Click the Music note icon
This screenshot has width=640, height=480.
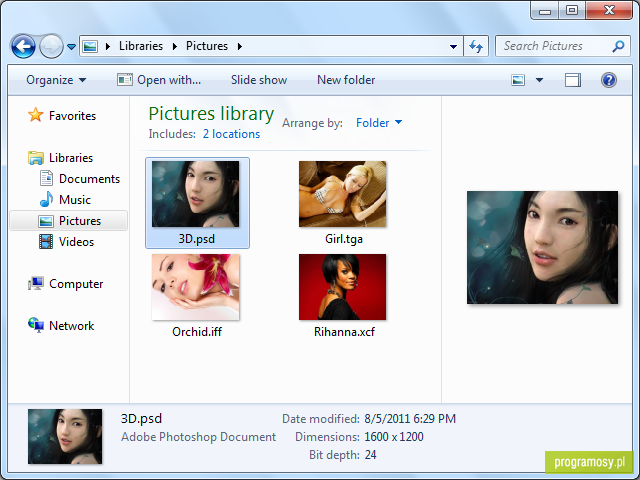point(46,199)
